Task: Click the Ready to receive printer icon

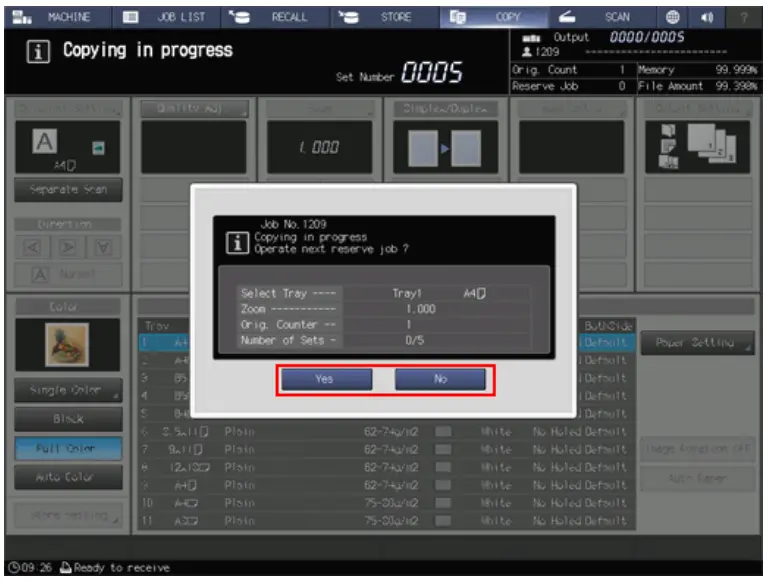Action: click(65, 568)
